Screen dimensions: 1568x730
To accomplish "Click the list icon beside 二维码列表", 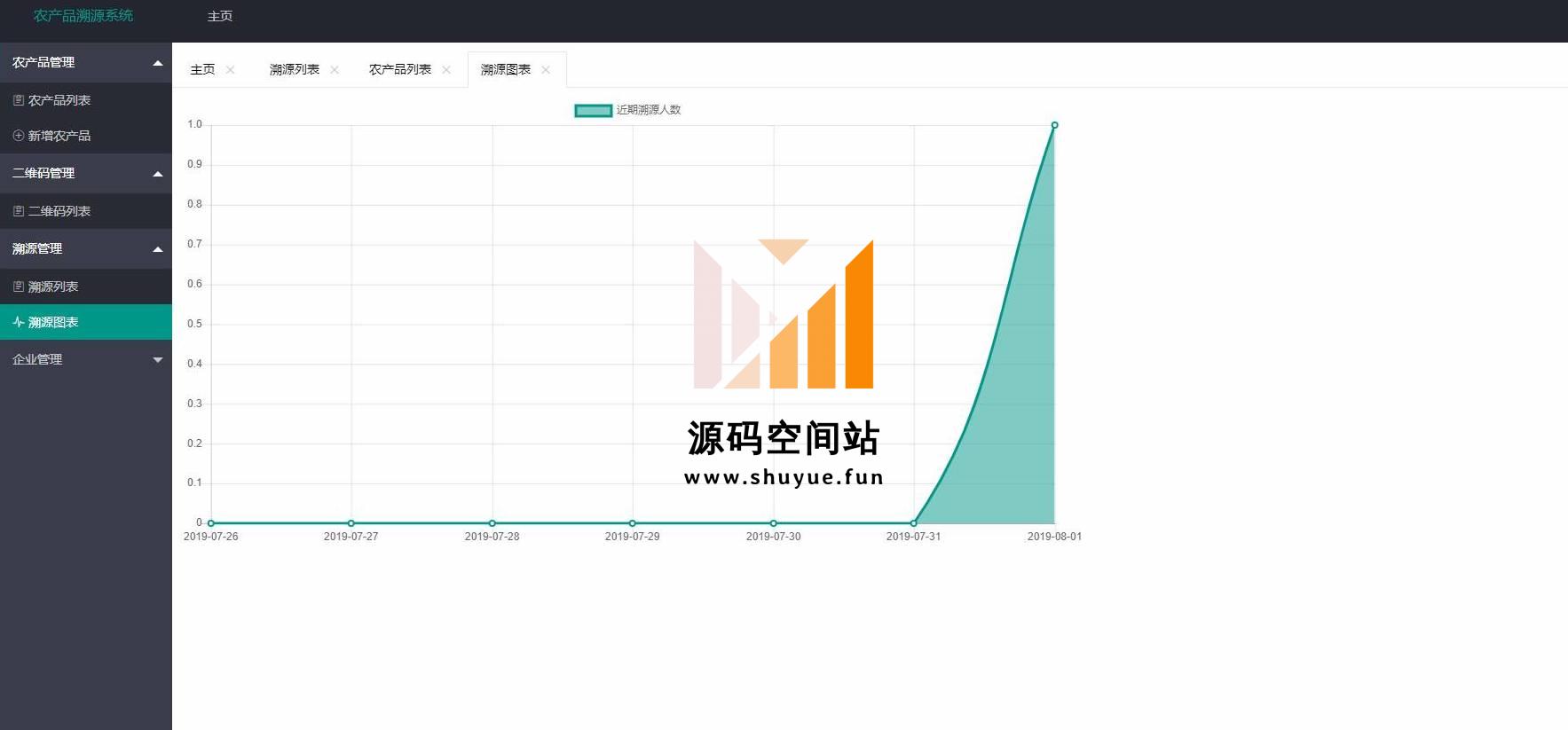I will [18, 211].
